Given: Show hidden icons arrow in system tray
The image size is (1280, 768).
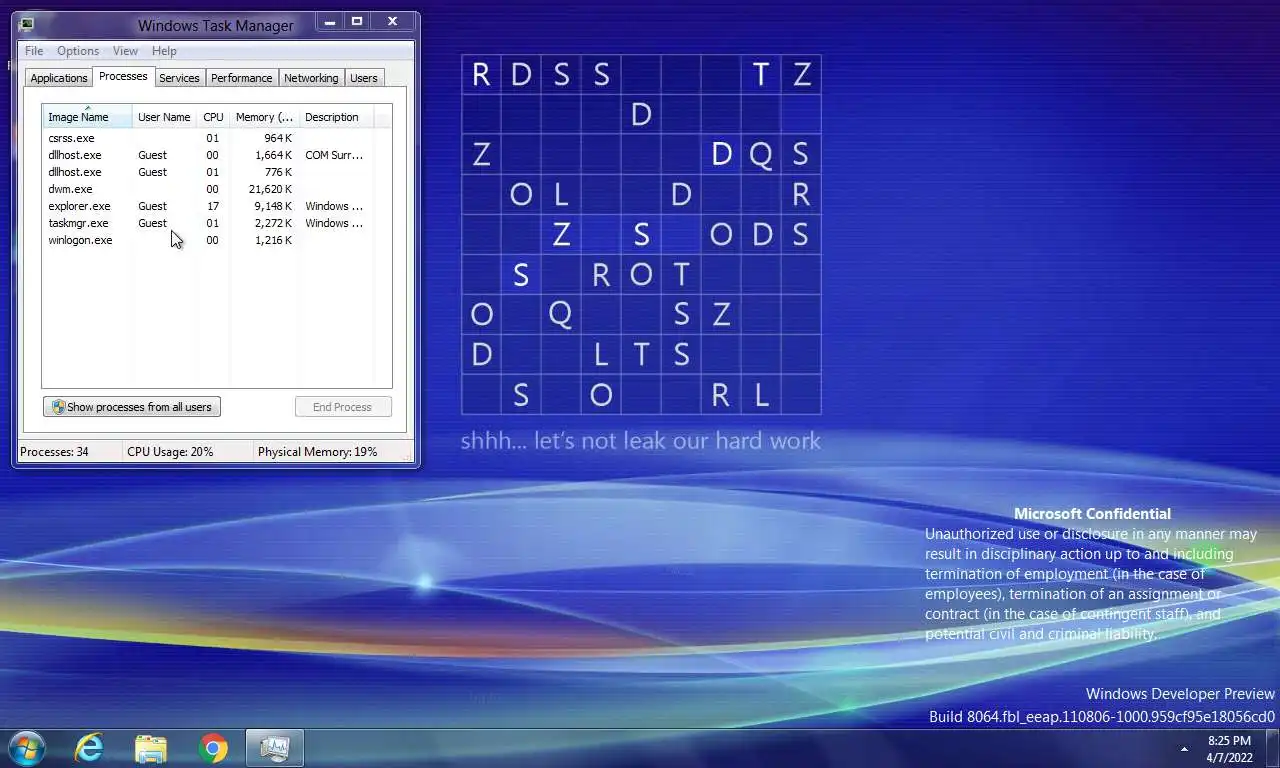Looking at the screenshot, I should (x=1184, y=749).
